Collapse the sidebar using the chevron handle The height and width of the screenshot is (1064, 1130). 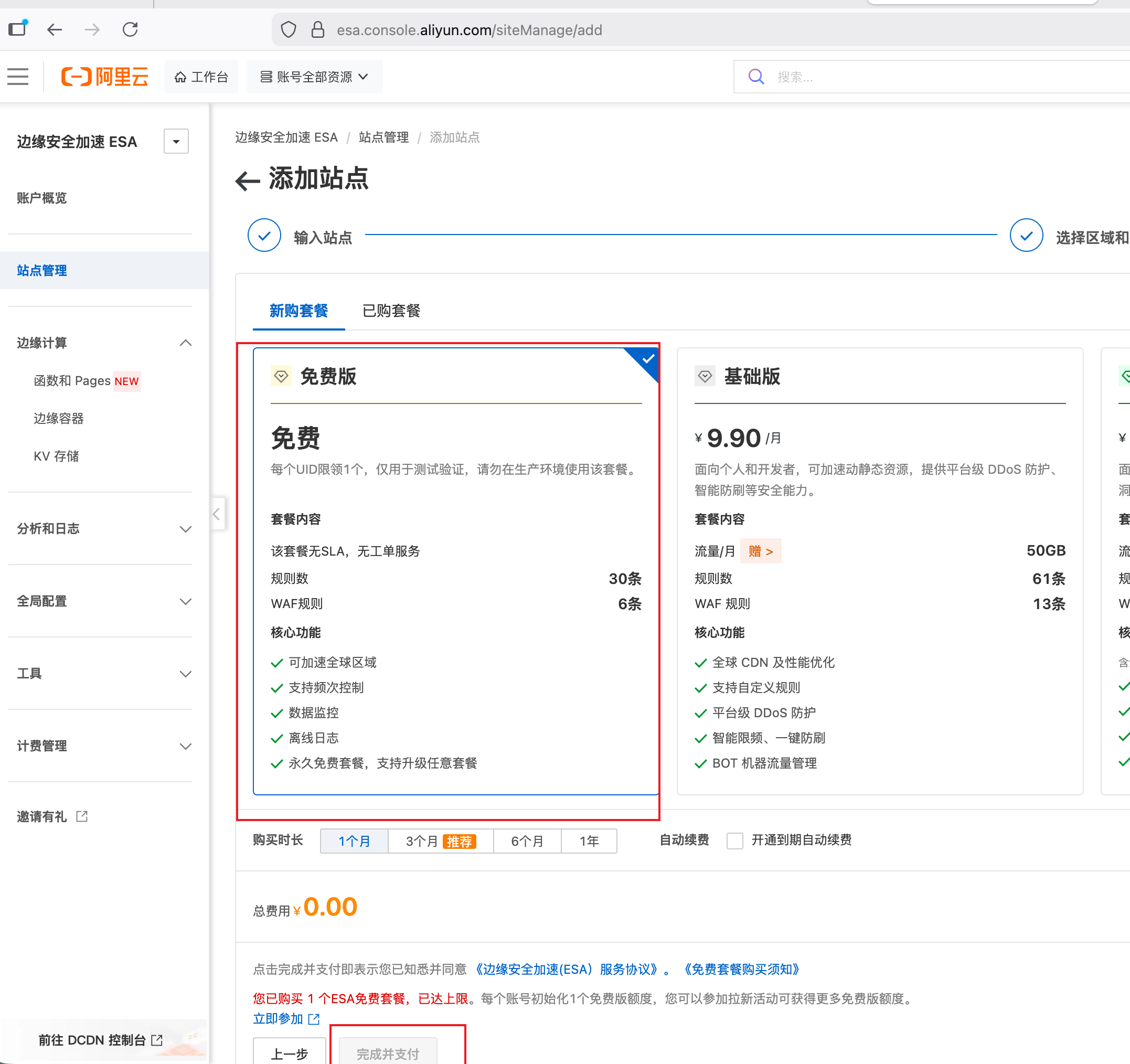click(217, 513)
